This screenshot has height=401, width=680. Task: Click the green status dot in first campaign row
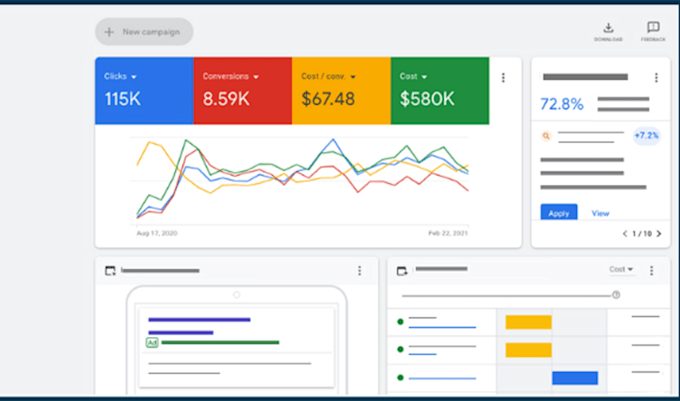tap(400, 322)
